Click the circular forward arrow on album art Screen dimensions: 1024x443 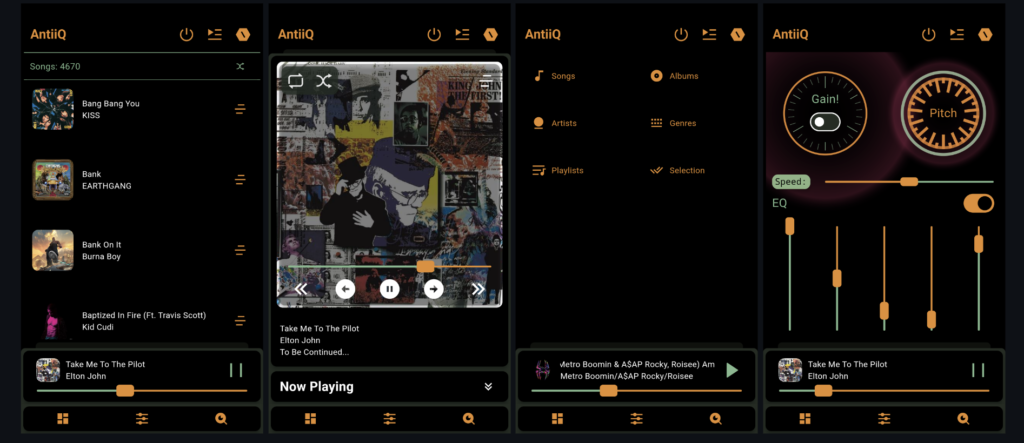coord(434,289)
